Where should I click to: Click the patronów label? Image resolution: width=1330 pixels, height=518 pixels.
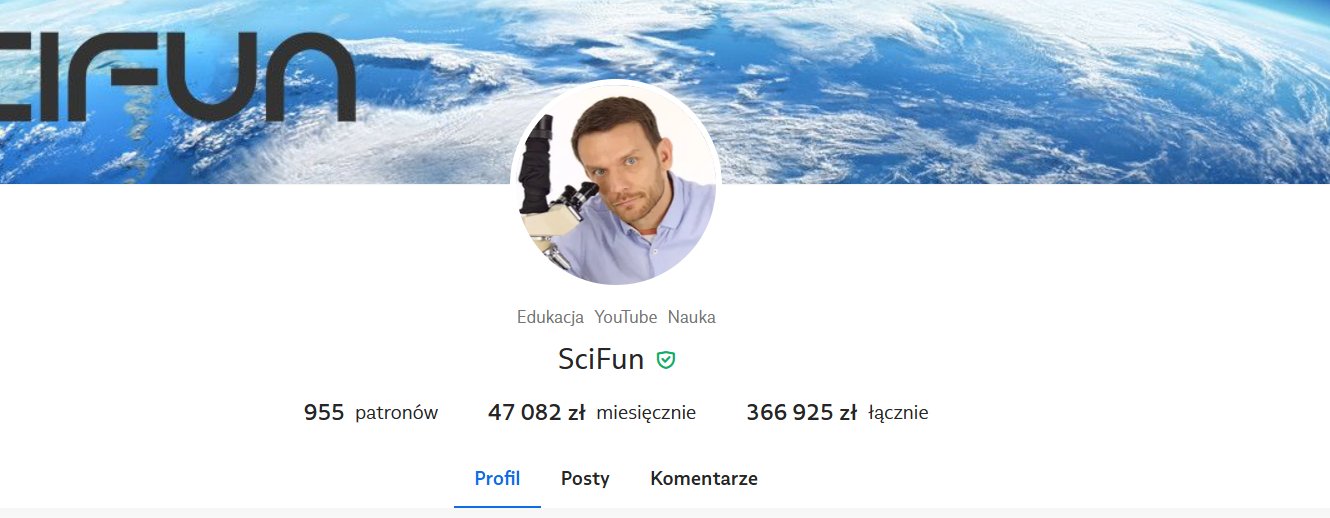(x=397, y=413)
